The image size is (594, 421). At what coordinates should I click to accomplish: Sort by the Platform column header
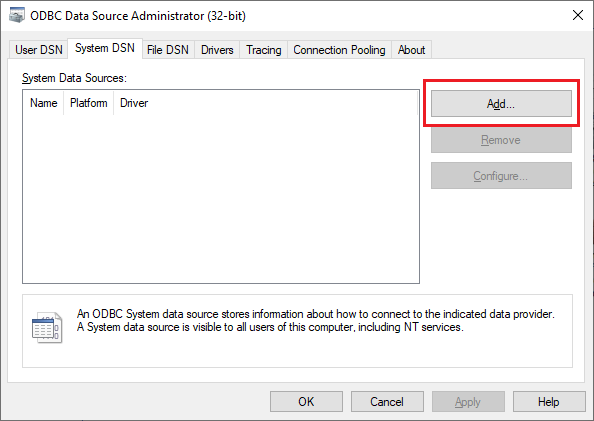click(89, 103)
